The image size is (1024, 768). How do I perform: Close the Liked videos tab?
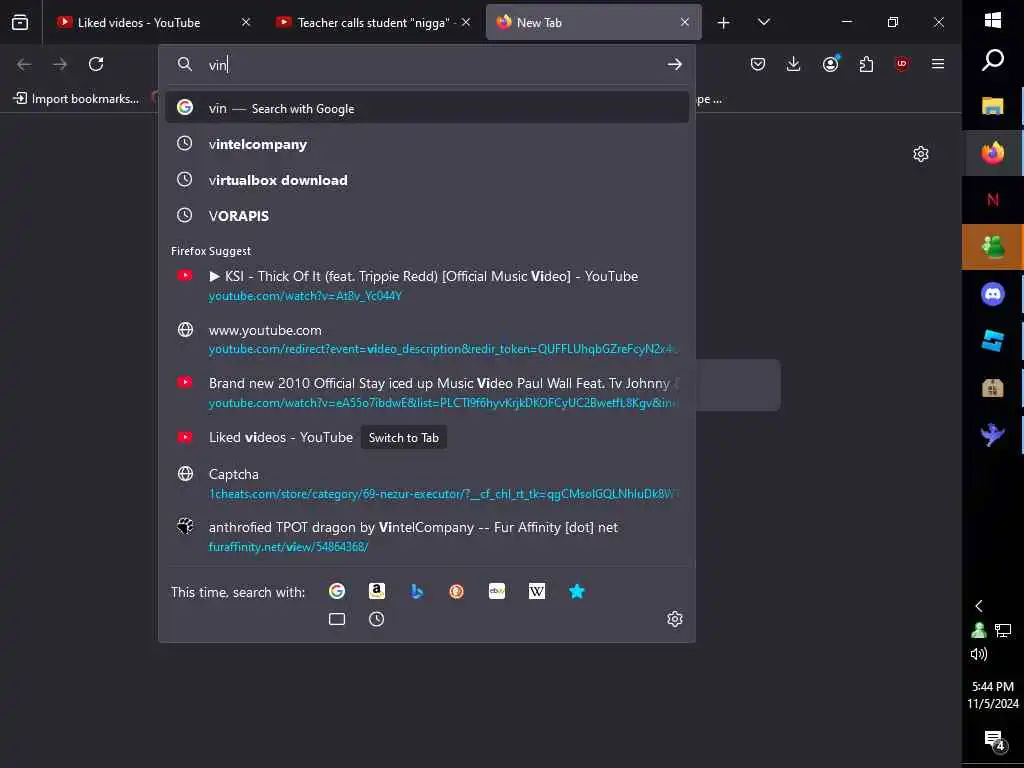tap(246, 22)
